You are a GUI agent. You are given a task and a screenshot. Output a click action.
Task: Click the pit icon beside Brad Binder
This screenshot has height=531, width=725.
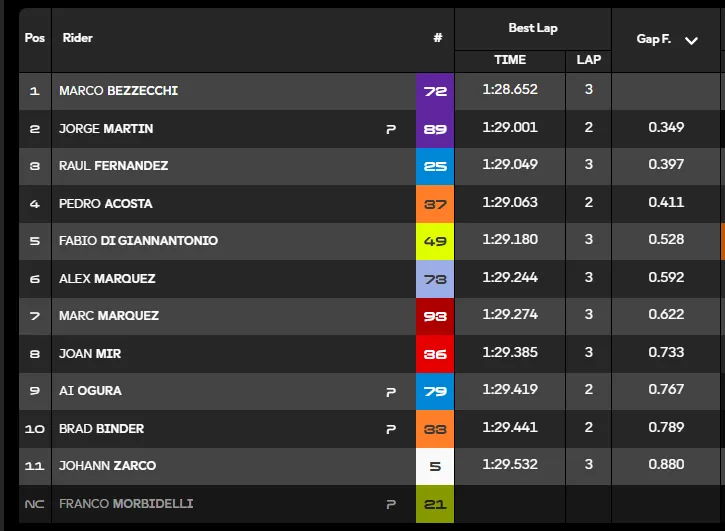coord(391,429)
